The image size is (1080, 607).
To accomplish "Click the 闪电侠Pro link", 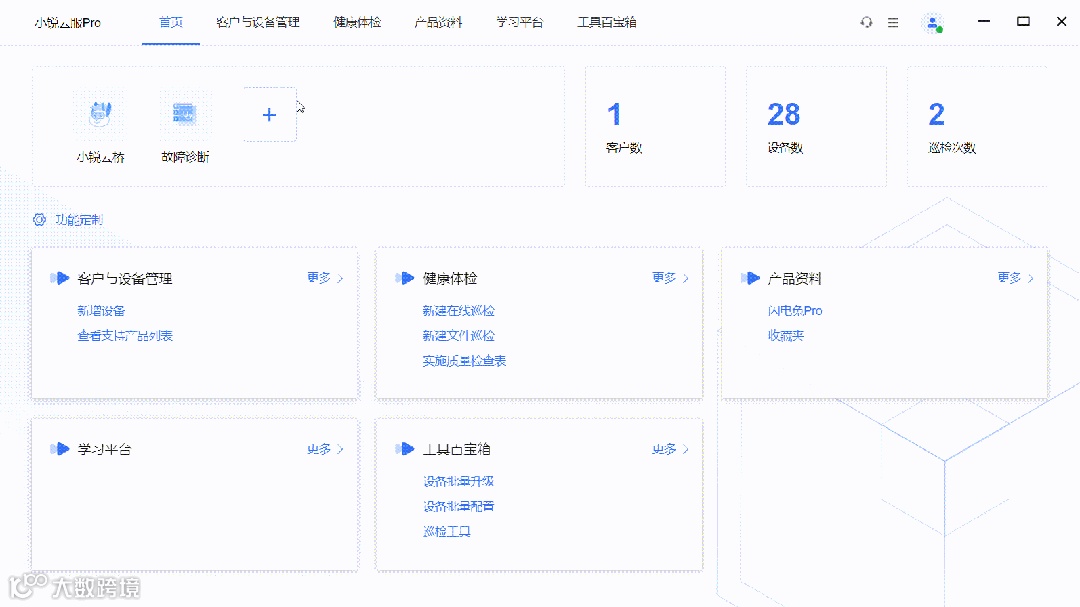I will (x=795, y=310).
